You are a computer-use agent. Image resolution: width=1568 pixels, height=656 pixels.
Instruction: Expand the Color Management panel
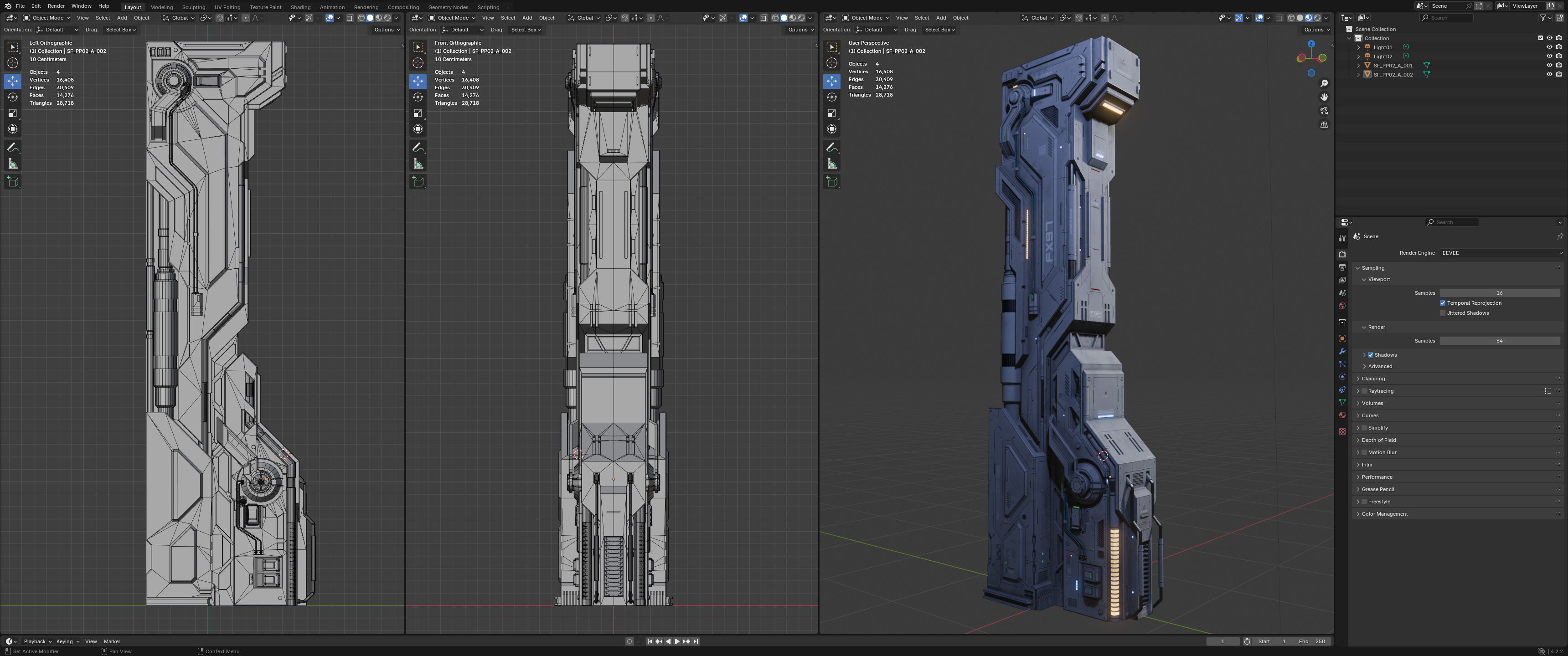pyautogui.click(x=1384, y=513)
